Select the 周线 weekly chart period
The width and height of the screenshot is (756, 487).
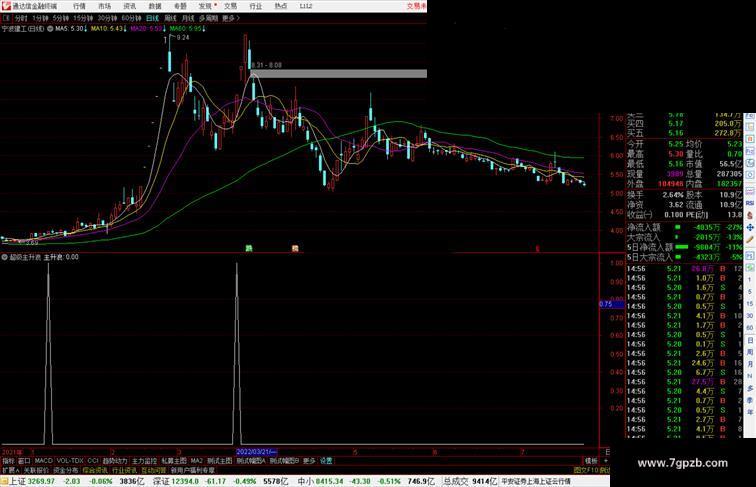tap(170, 18)
